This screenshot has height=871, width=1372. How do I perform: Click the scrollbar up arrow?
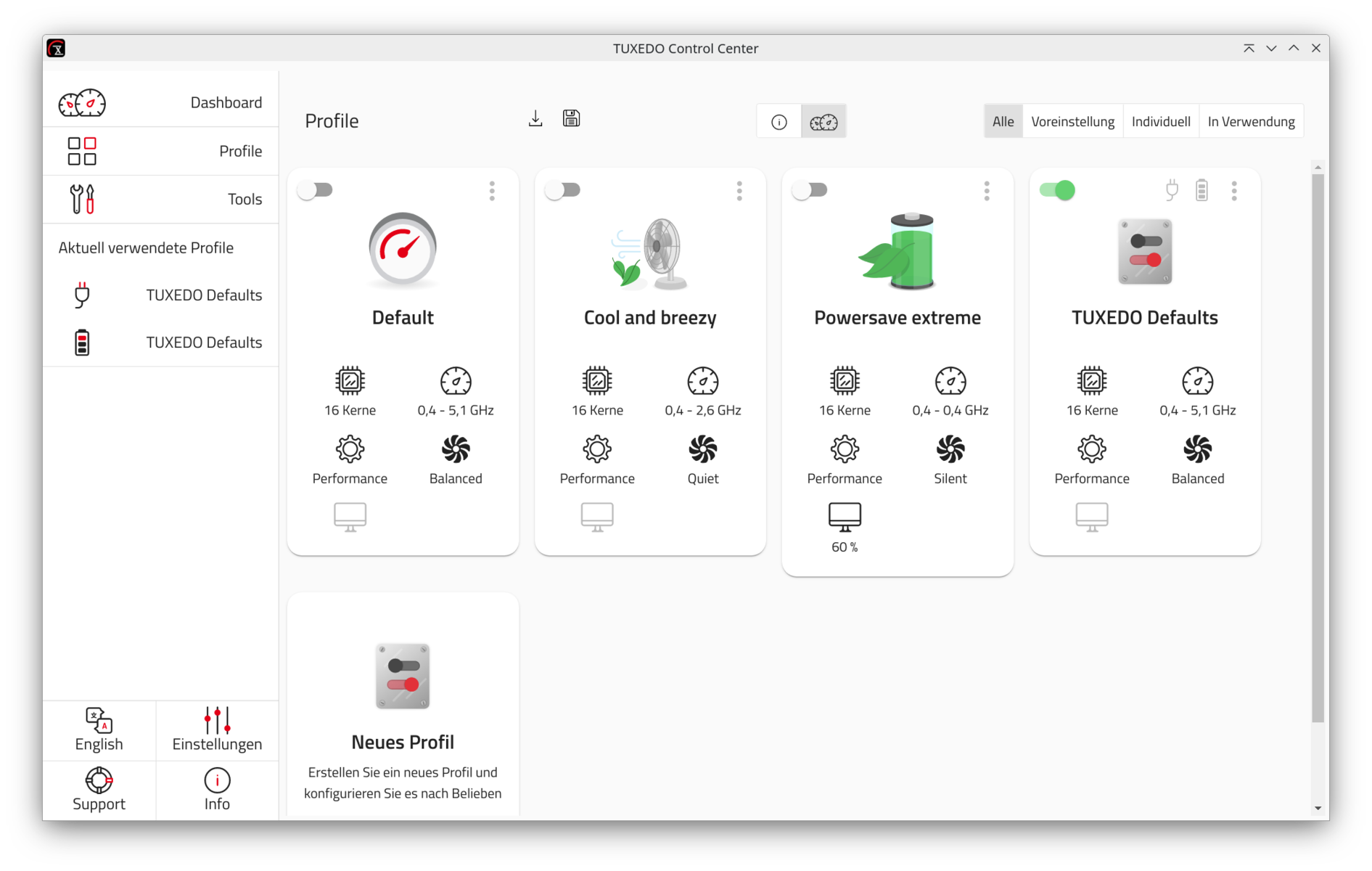tap(1318, 168)
